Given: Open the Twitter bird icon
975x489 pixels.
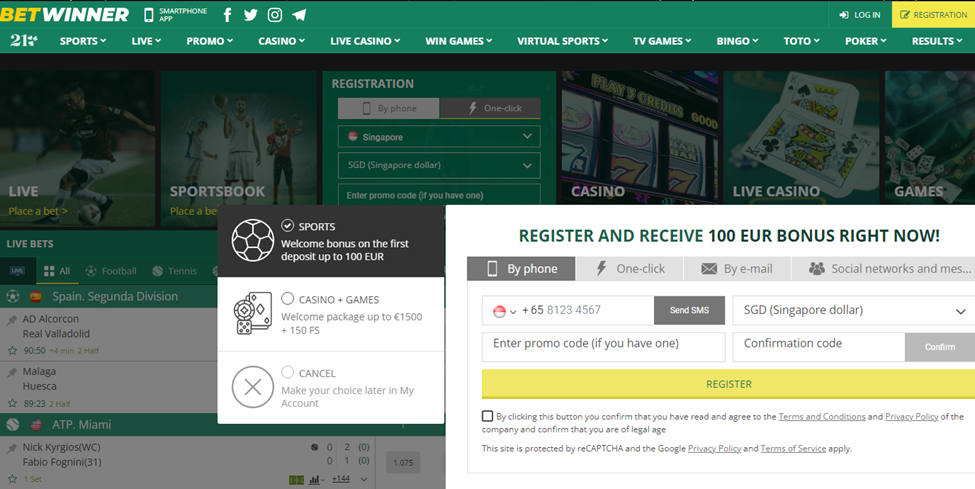Looking at the screenshot, I should (x=251, y=15).
